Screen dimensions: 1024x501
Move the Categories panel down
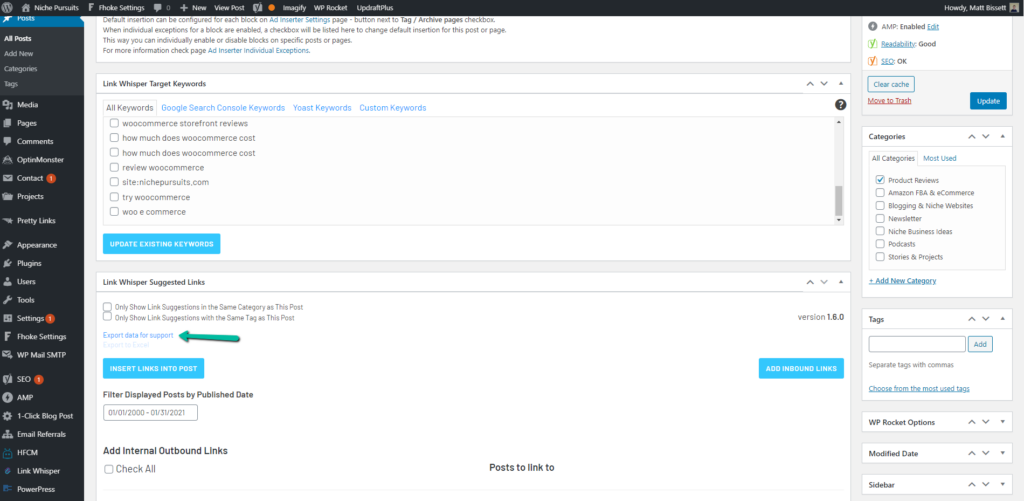click(985, 137)
